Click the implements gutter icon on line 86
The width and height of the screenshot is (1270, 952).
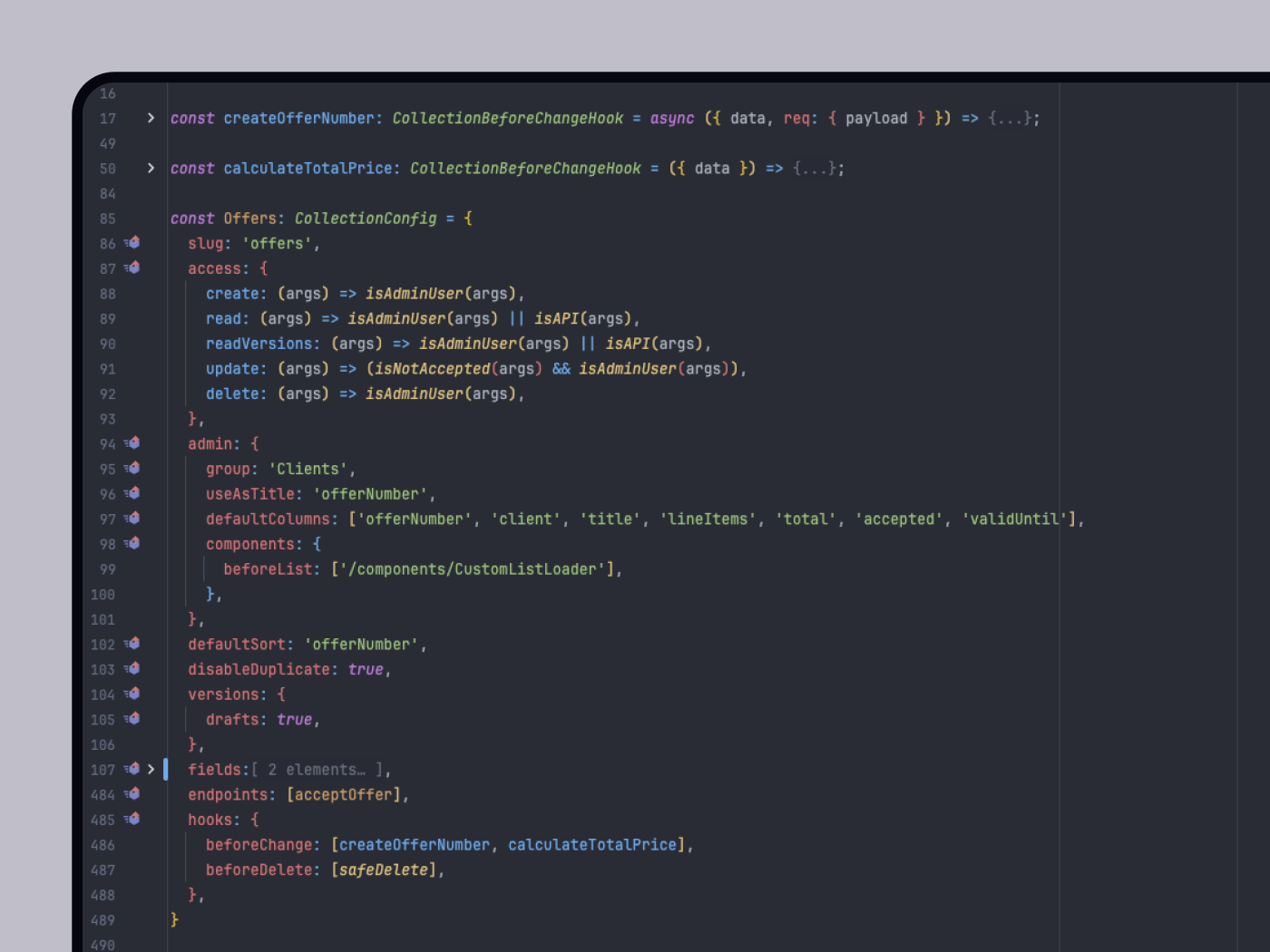(x=132, y=243)
